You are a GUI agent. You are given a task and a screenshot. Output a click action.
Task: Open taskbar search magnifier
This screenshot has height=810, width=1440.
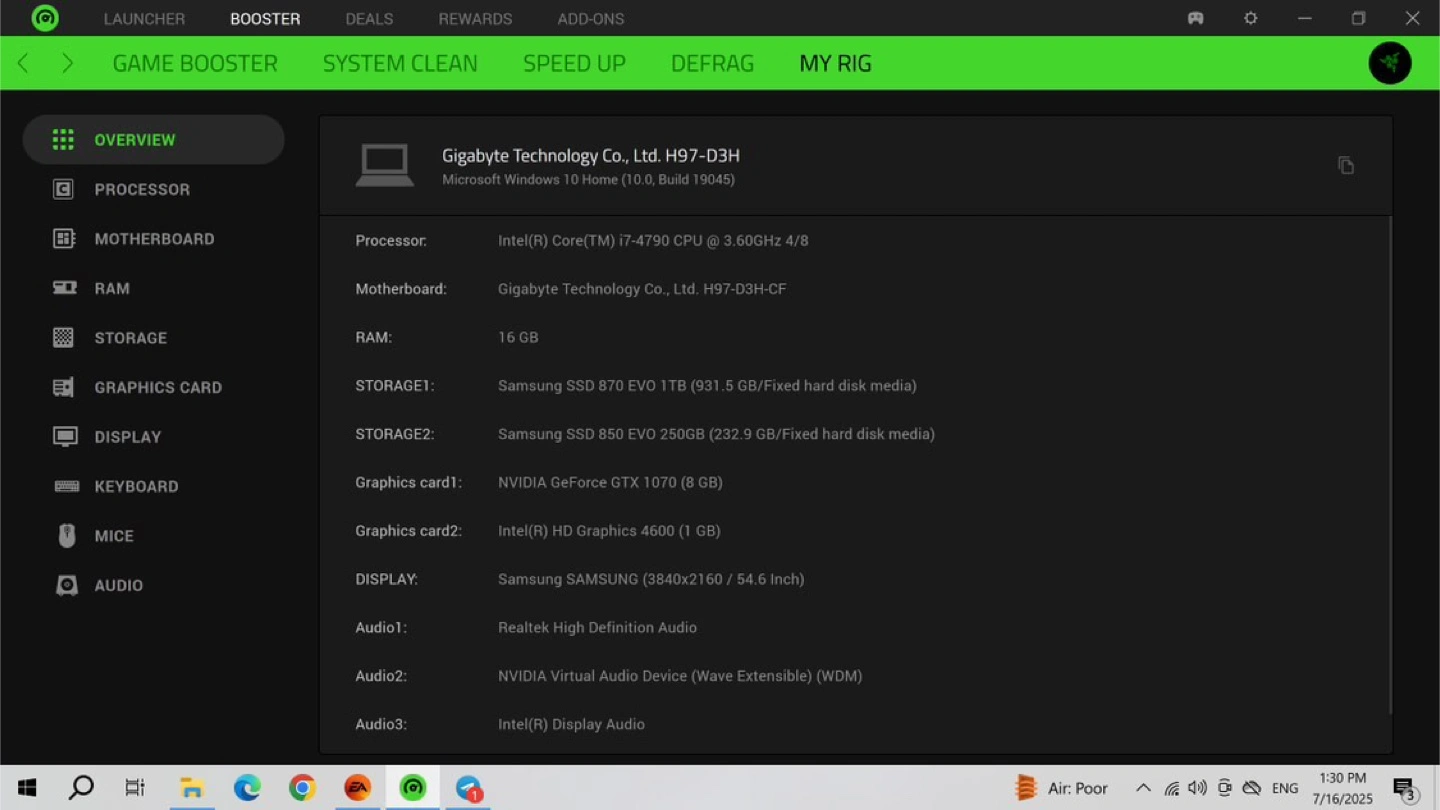coord(81,788)
